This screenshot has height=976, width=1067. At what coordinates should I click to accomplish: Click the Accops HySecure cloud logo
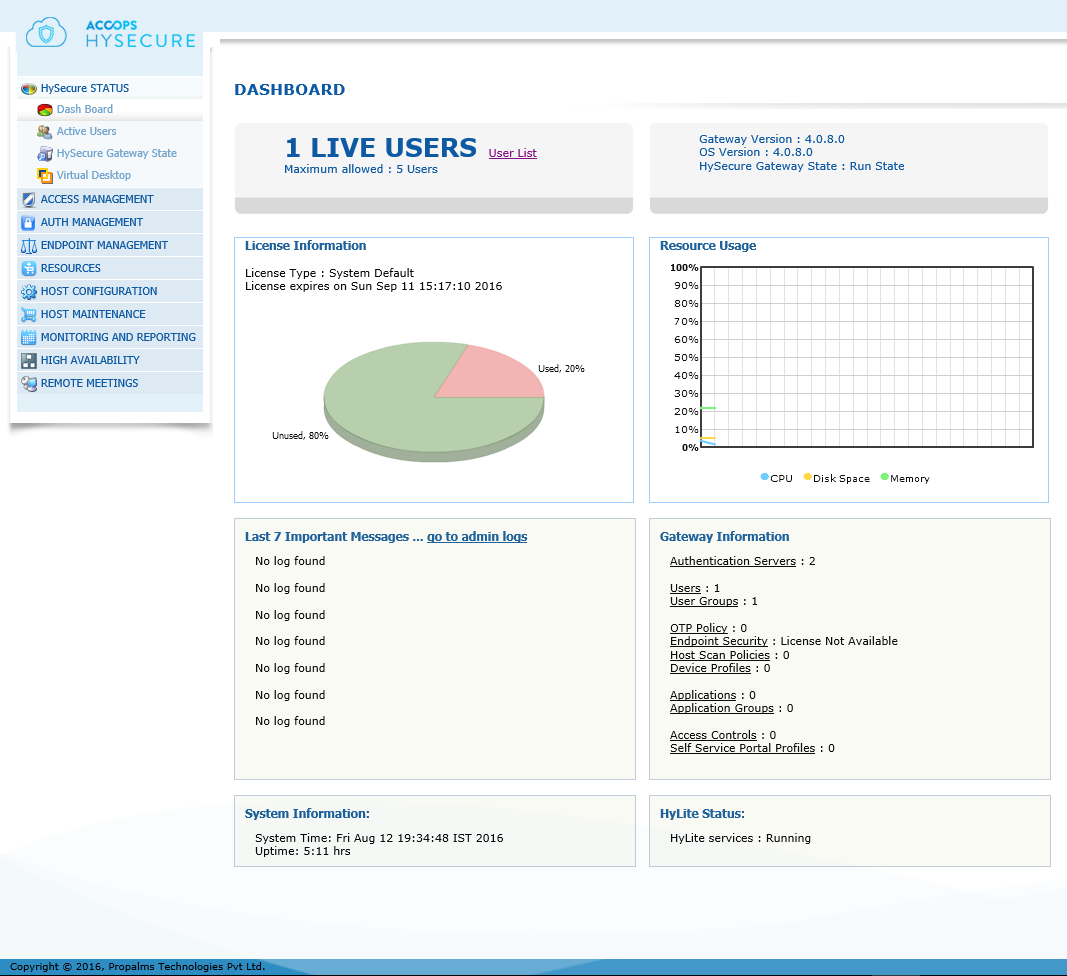111,34
